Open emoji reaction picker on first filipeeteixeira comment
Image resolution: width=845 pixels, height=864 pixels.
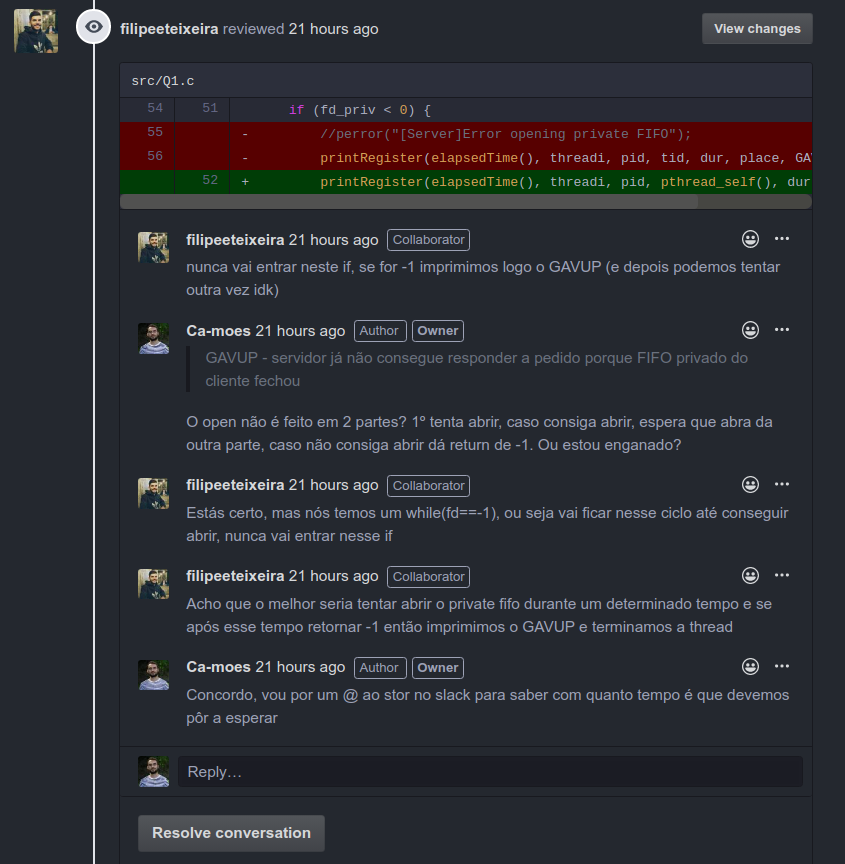750,239
